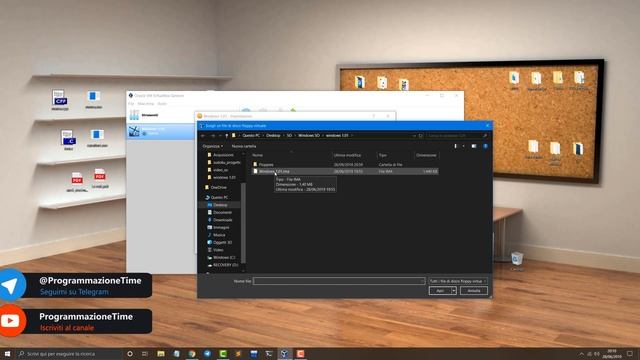Viewport: 640px width, 360px height.
Task: Open the floppy file type filter dropdown
Action: [x=458, y=281]
